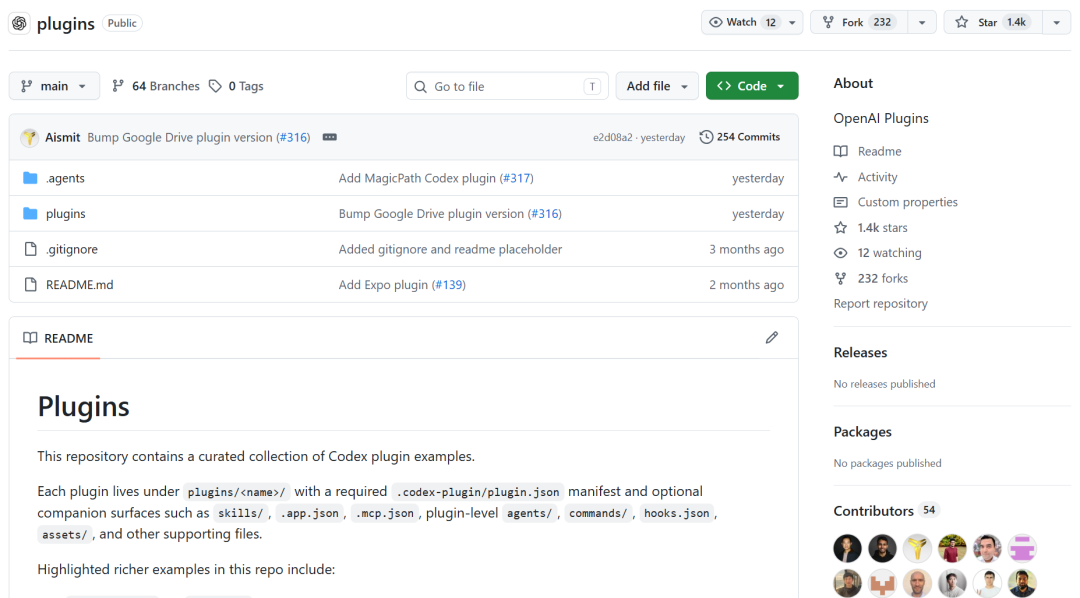Open the green Code dropdown
Image resolution: width=1080 pixels, height=598 pixels.
751,86
